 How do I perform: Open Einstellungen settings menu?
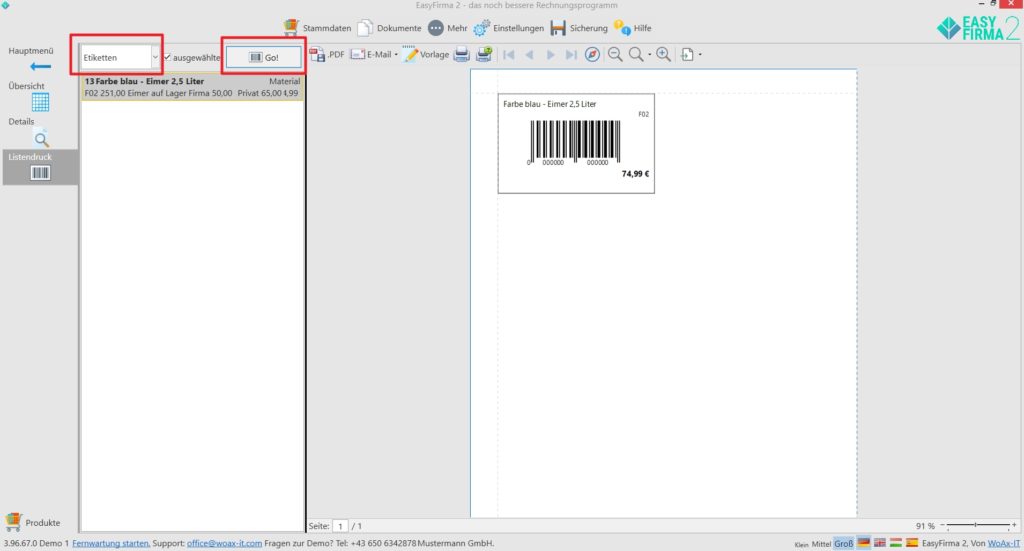click(x=509, y=28)
